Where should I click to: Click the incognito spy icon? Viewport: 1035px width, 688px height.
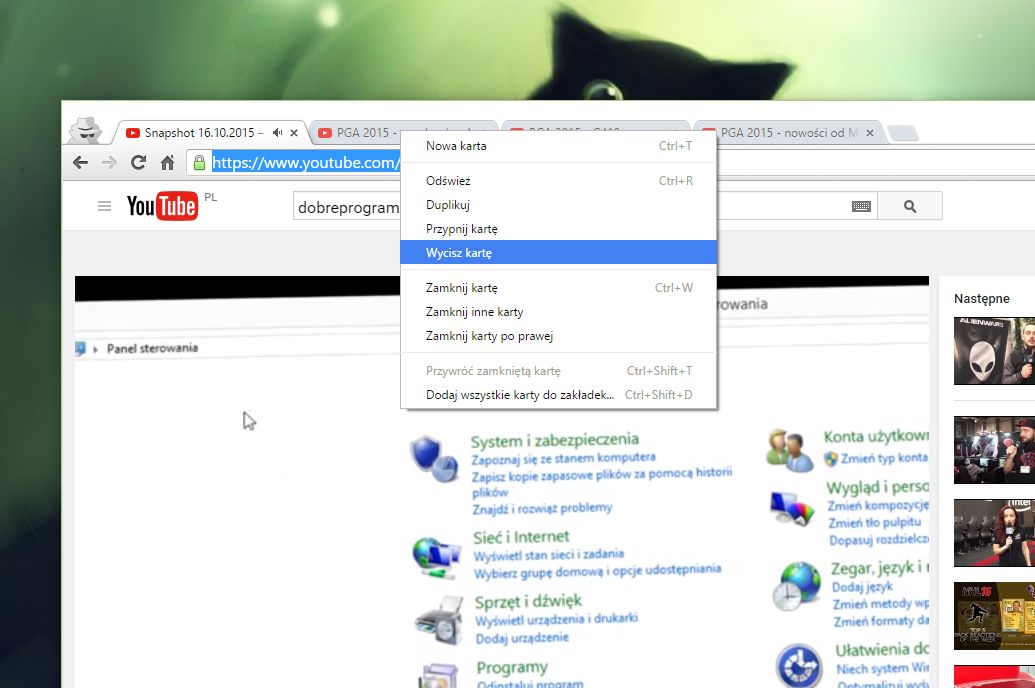pos(85,131)
